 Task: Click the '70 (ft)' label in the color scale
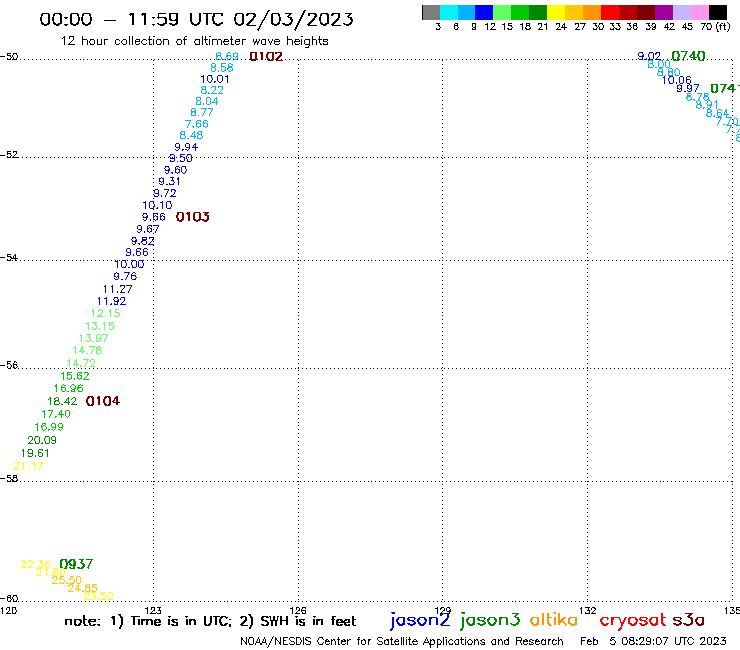(x=715, y=27)
